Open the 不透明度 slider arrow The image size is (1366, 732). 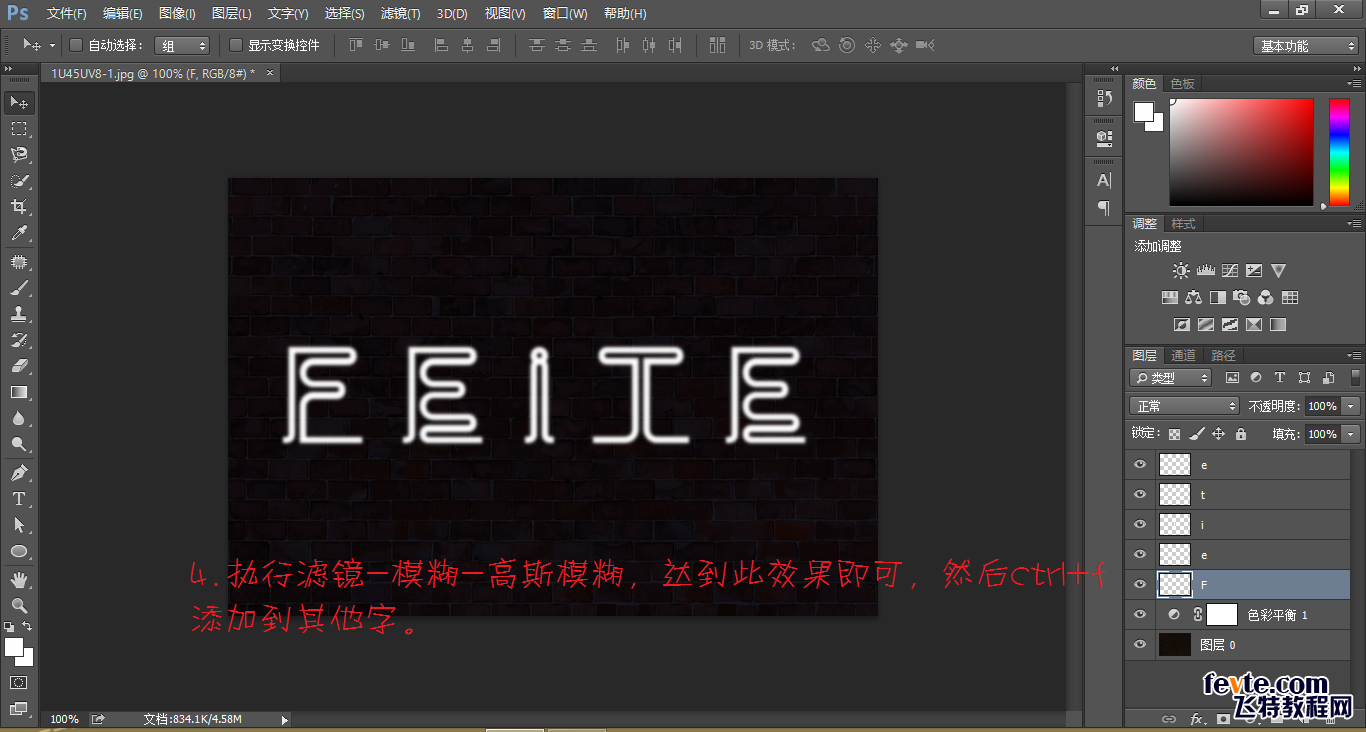1352,406
